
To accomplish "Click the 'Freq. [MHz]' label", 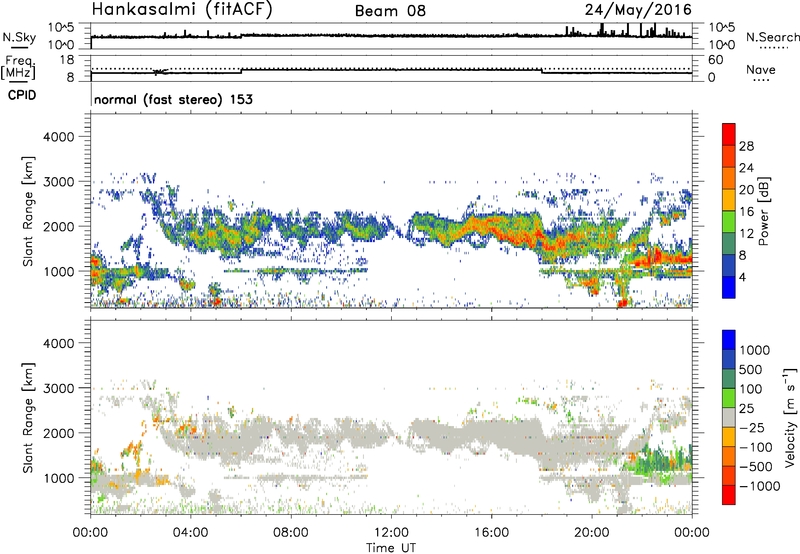I will click(x=18, y=68).
